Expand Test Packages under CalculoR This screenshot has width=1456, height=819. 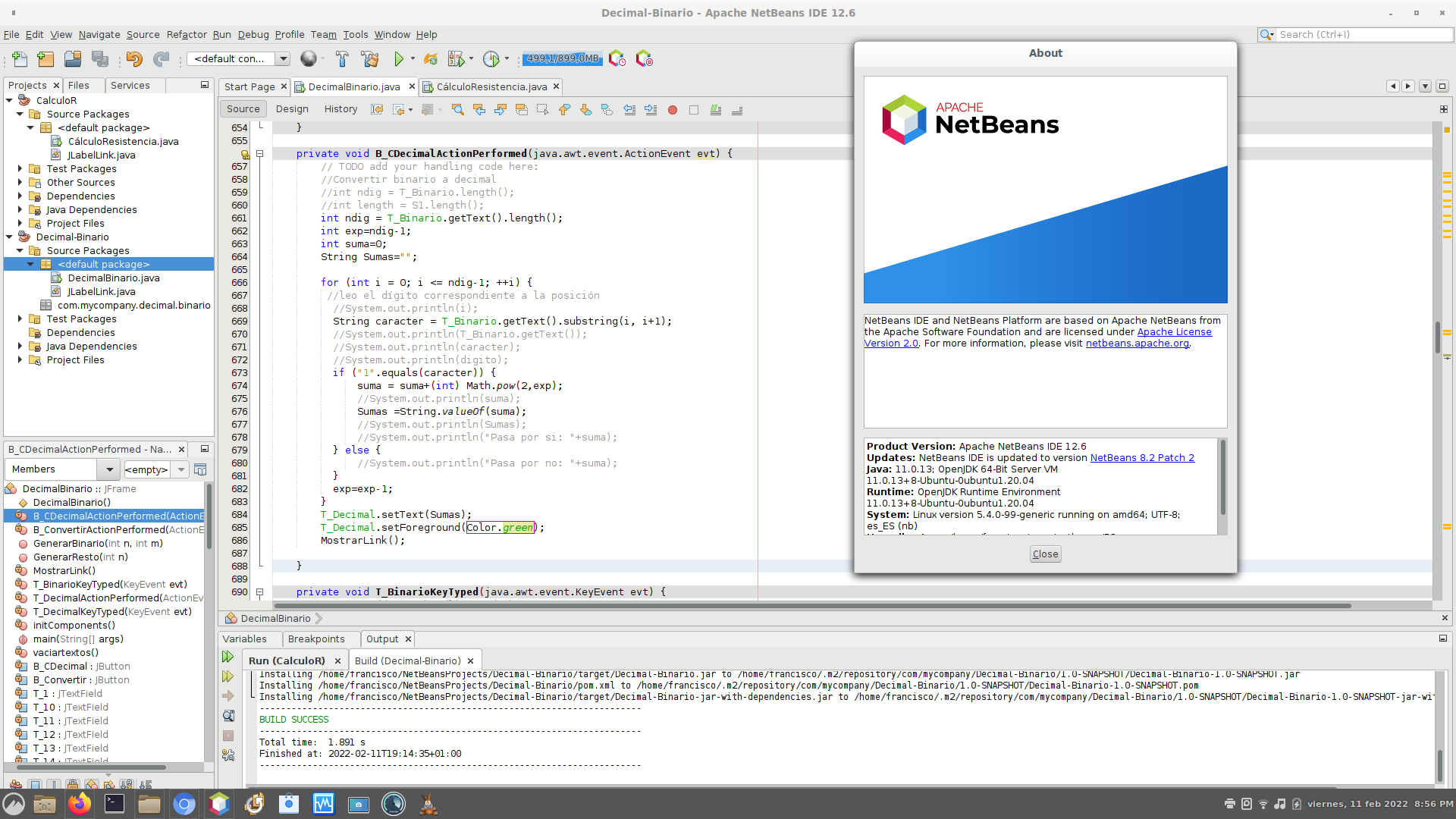tap(20, 169)
